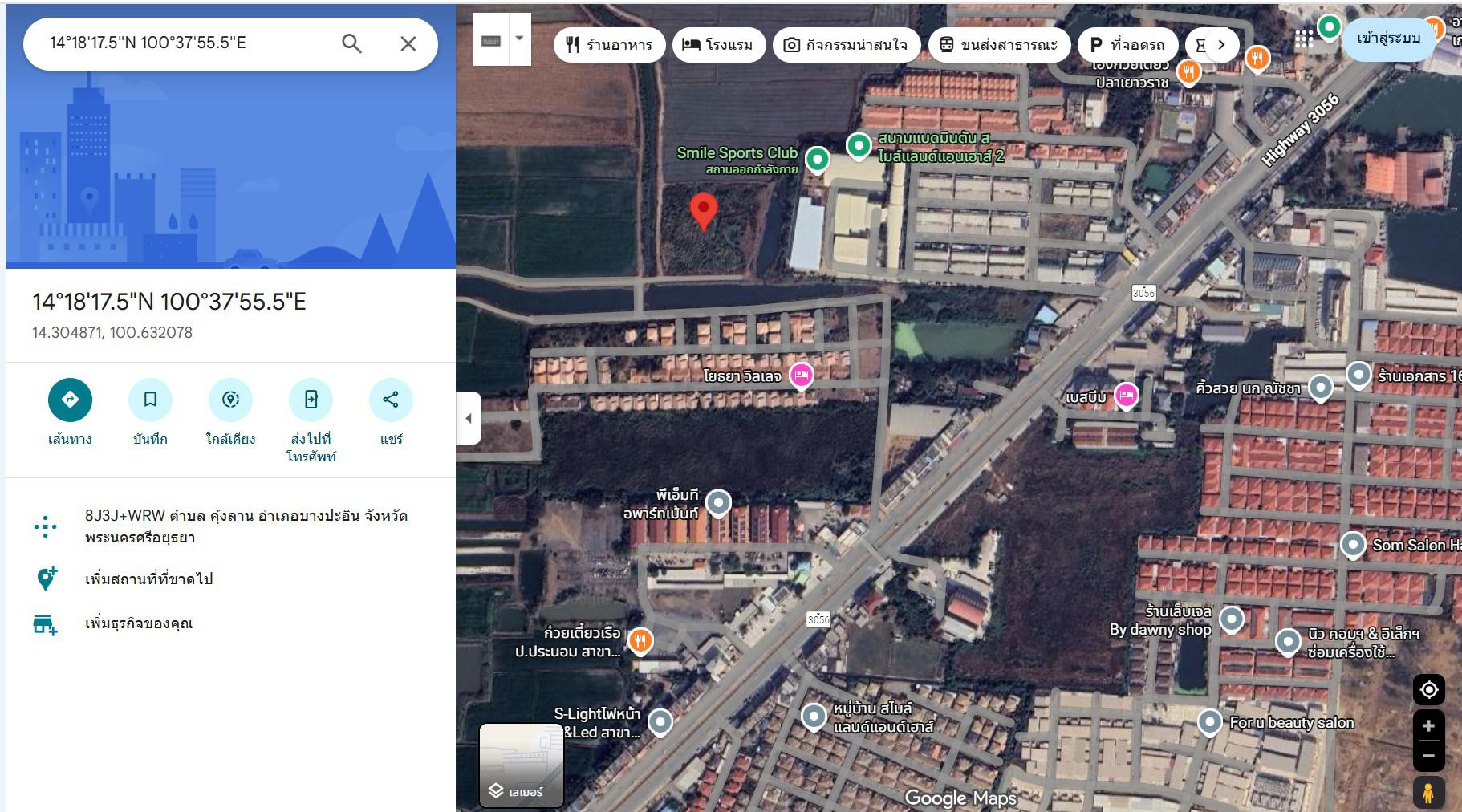
Task: Save the location with บันทึก icon
Action: coord(150,400)
